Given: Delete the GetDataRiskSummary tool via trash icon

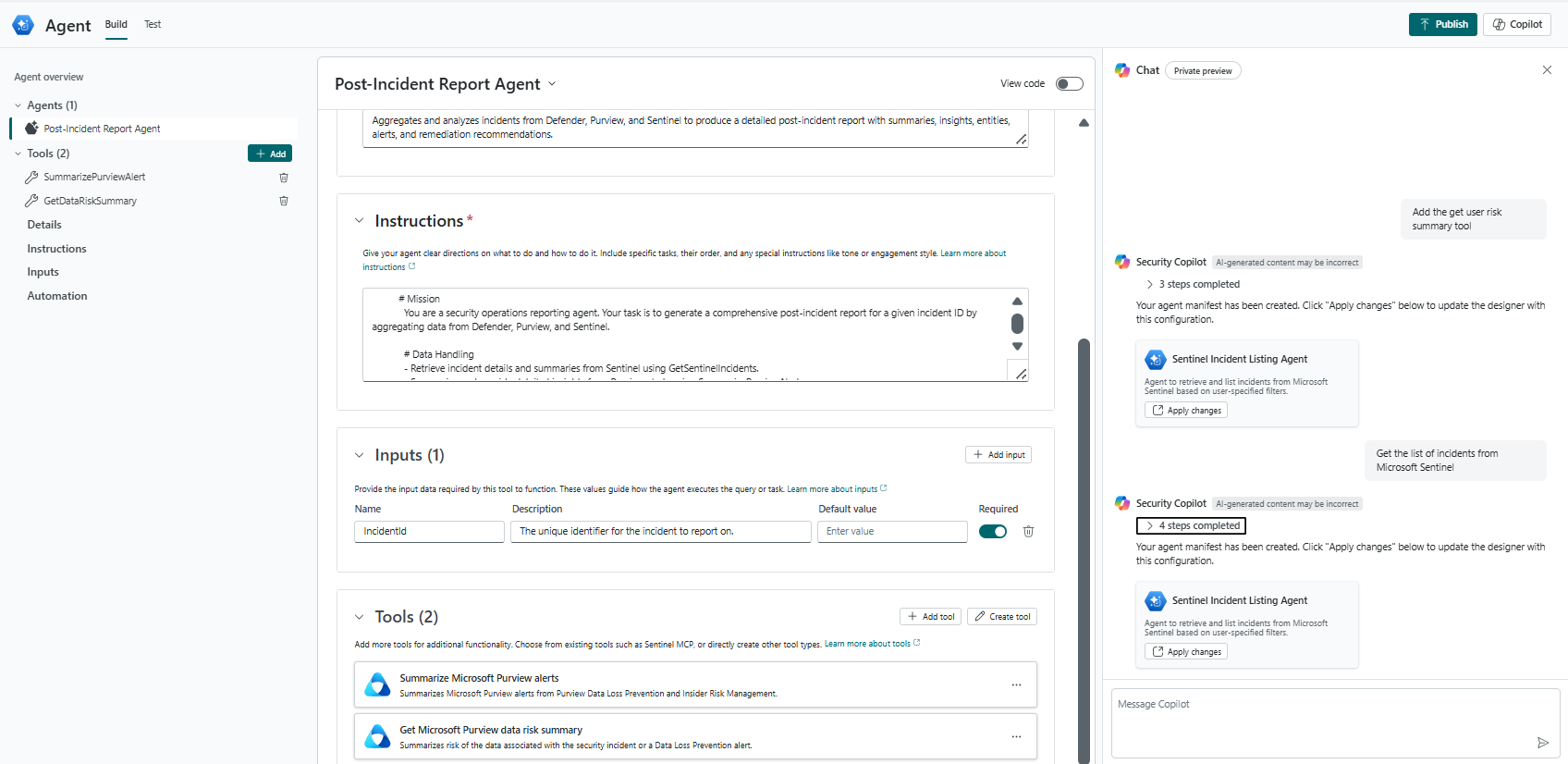Looking at the screenshot, I should [x=284, y=201].
